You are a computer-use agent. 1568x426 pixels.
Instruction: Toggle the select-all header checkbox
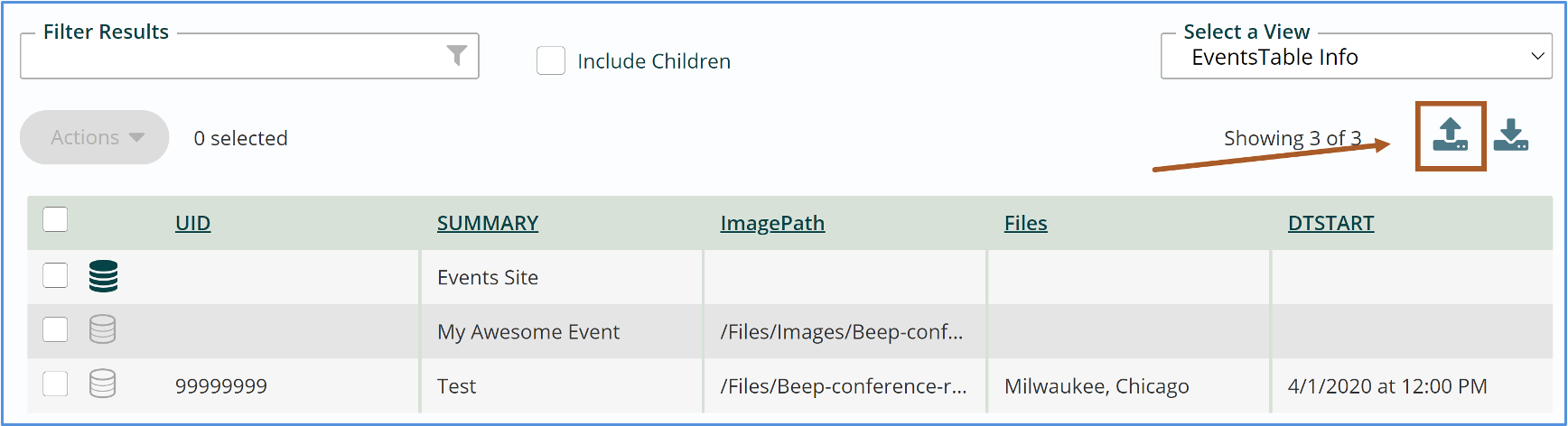click(55, 219)
